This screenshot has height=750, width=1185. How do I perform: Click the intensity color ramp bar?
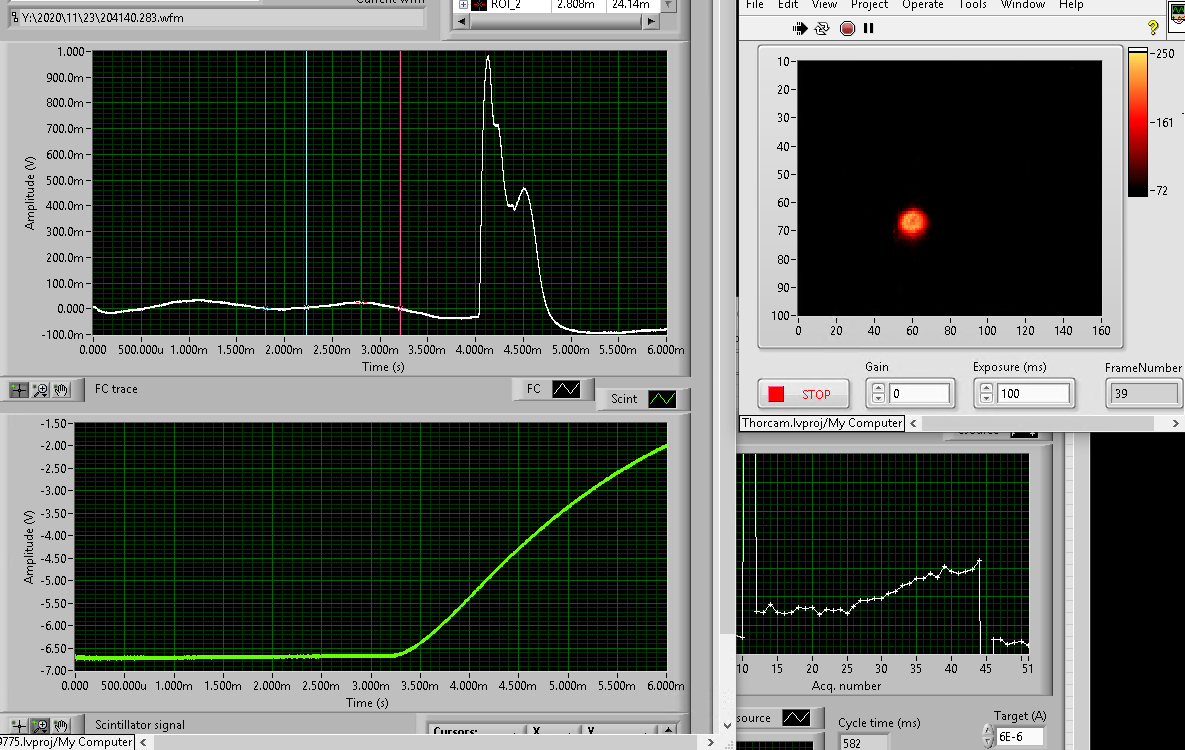[x=1138, y=121]
